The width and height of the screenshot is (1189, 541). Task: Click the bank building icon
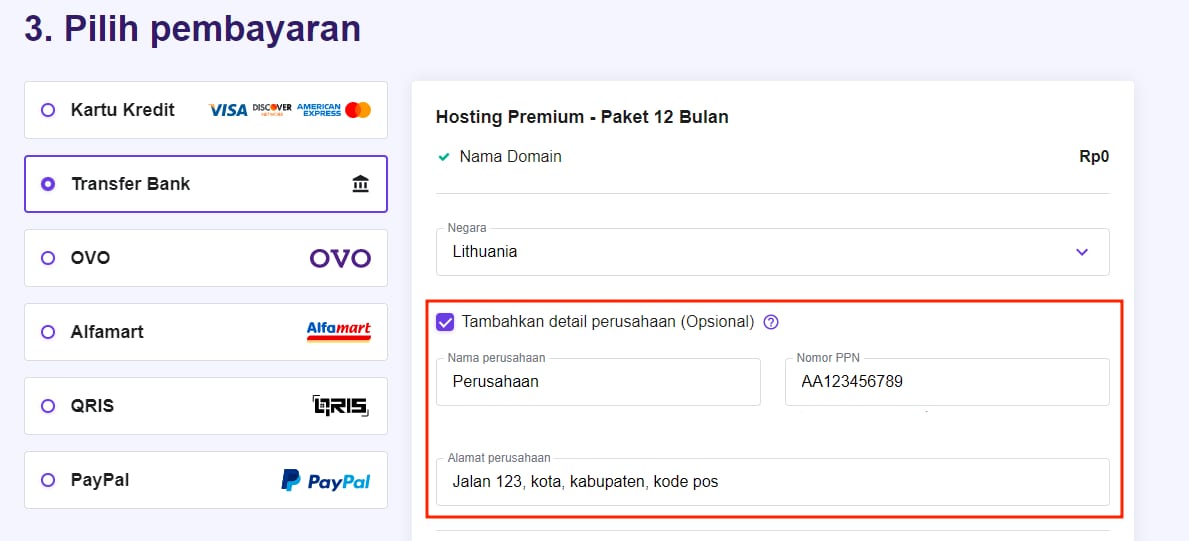point(360,184)
